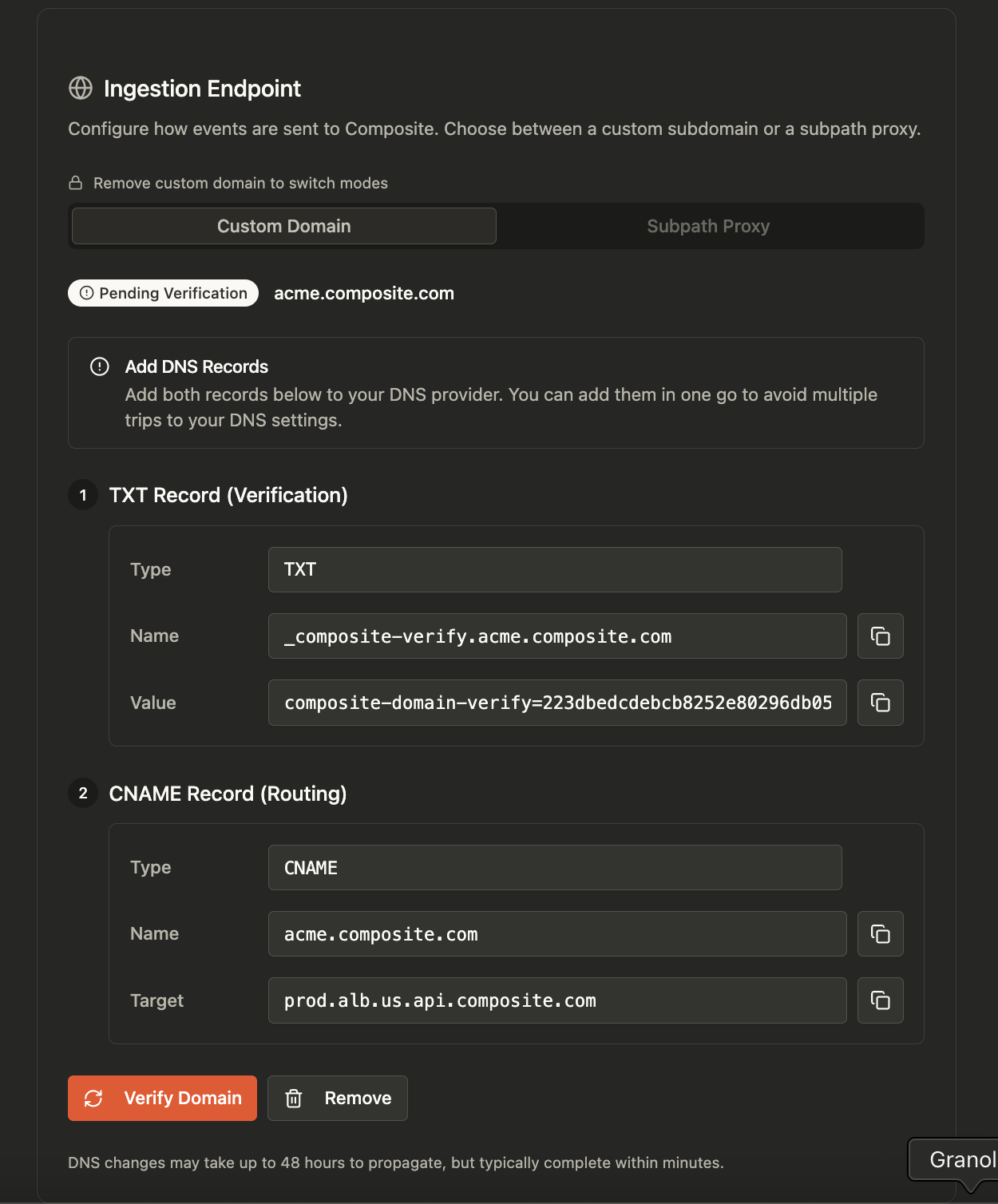Click the warning icon in Add DNS Records box
This screenshot has width=998, height=1204.
click(99, 366)
